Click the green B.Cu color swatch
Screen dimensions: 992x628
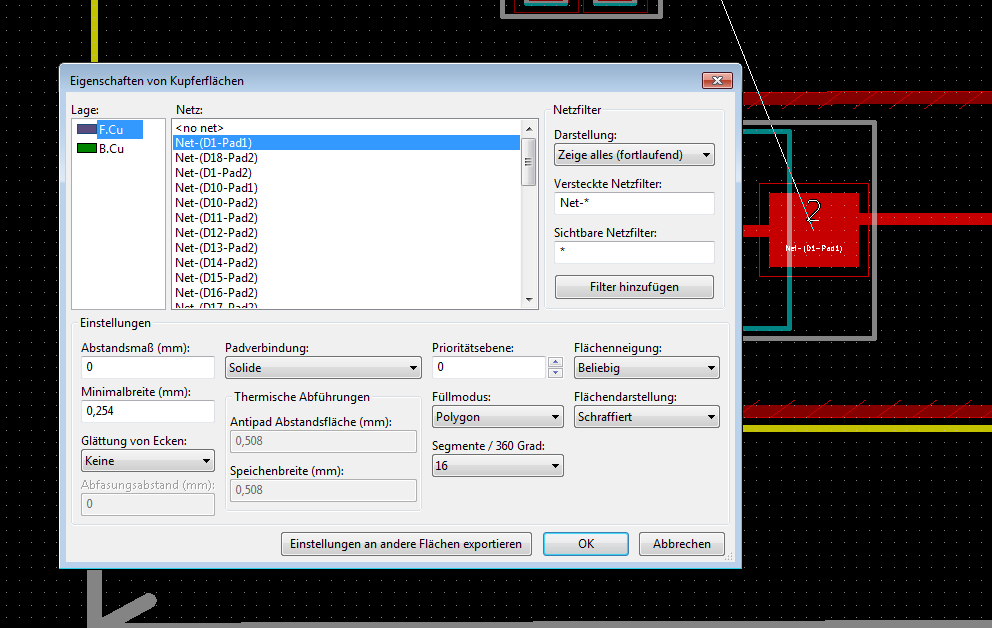coord(87,148)
